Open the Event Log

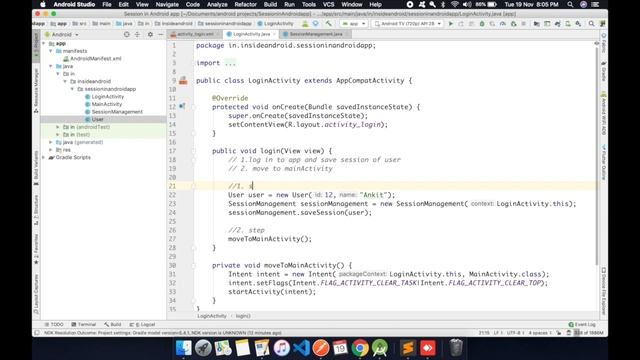click(x=582, y=324)
